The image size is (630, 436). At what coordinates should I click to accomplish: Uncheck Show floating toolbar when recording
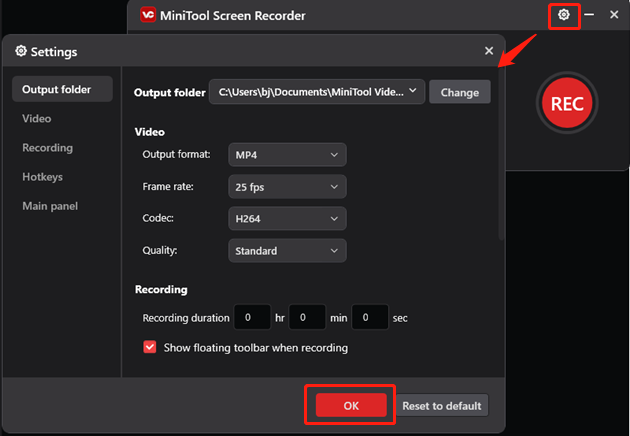[x=150, y=347]
